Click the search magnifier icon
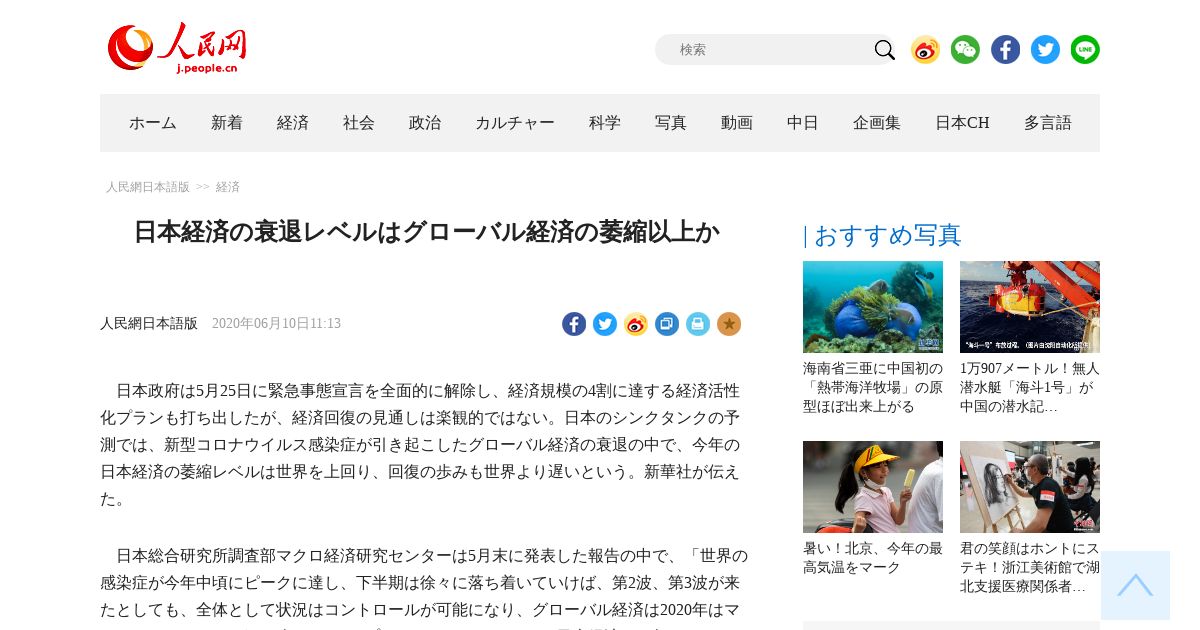Image resolution: width=1200 pixels, height=630 pixels. (884, 50)
